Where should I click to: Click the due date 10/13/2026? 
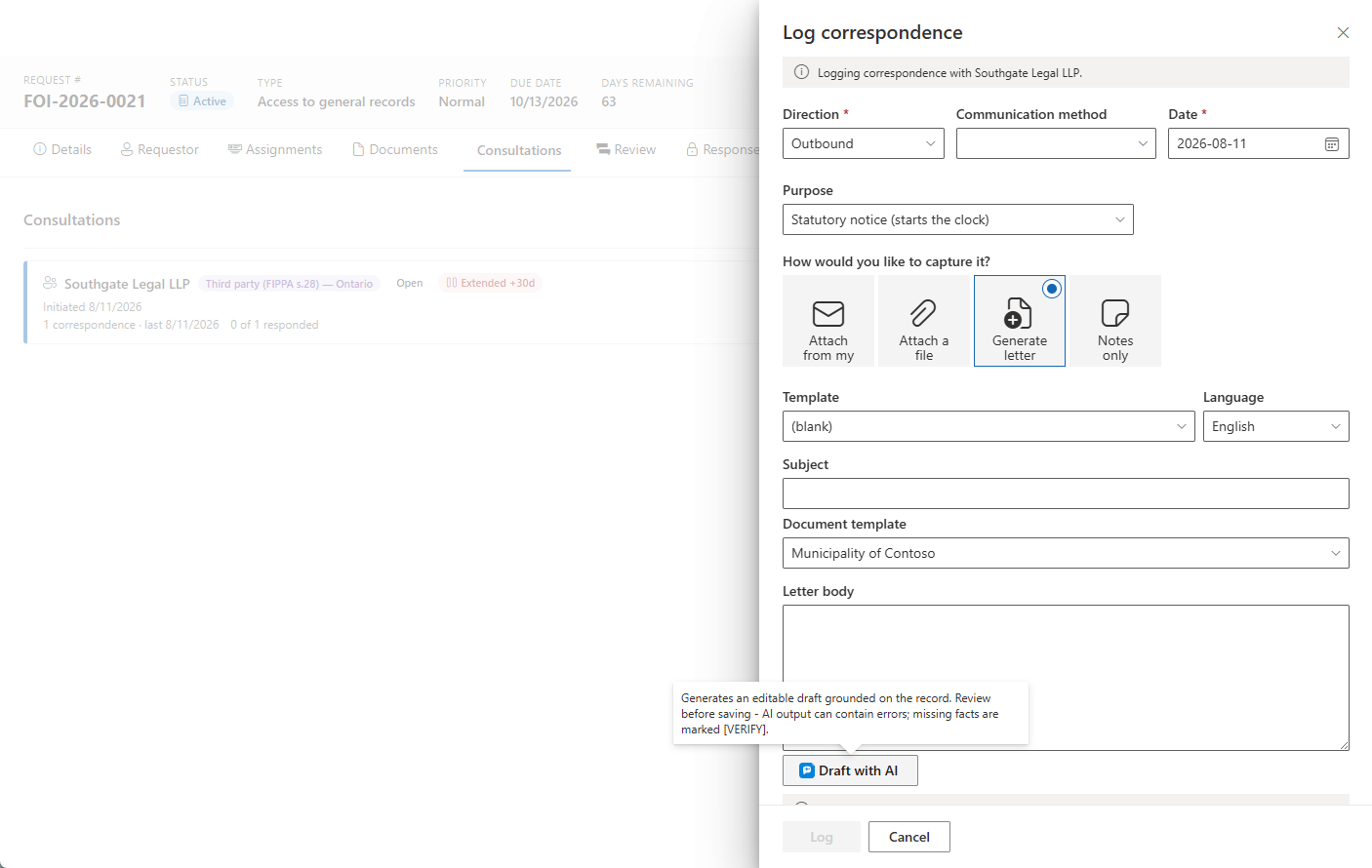[544, 101]
